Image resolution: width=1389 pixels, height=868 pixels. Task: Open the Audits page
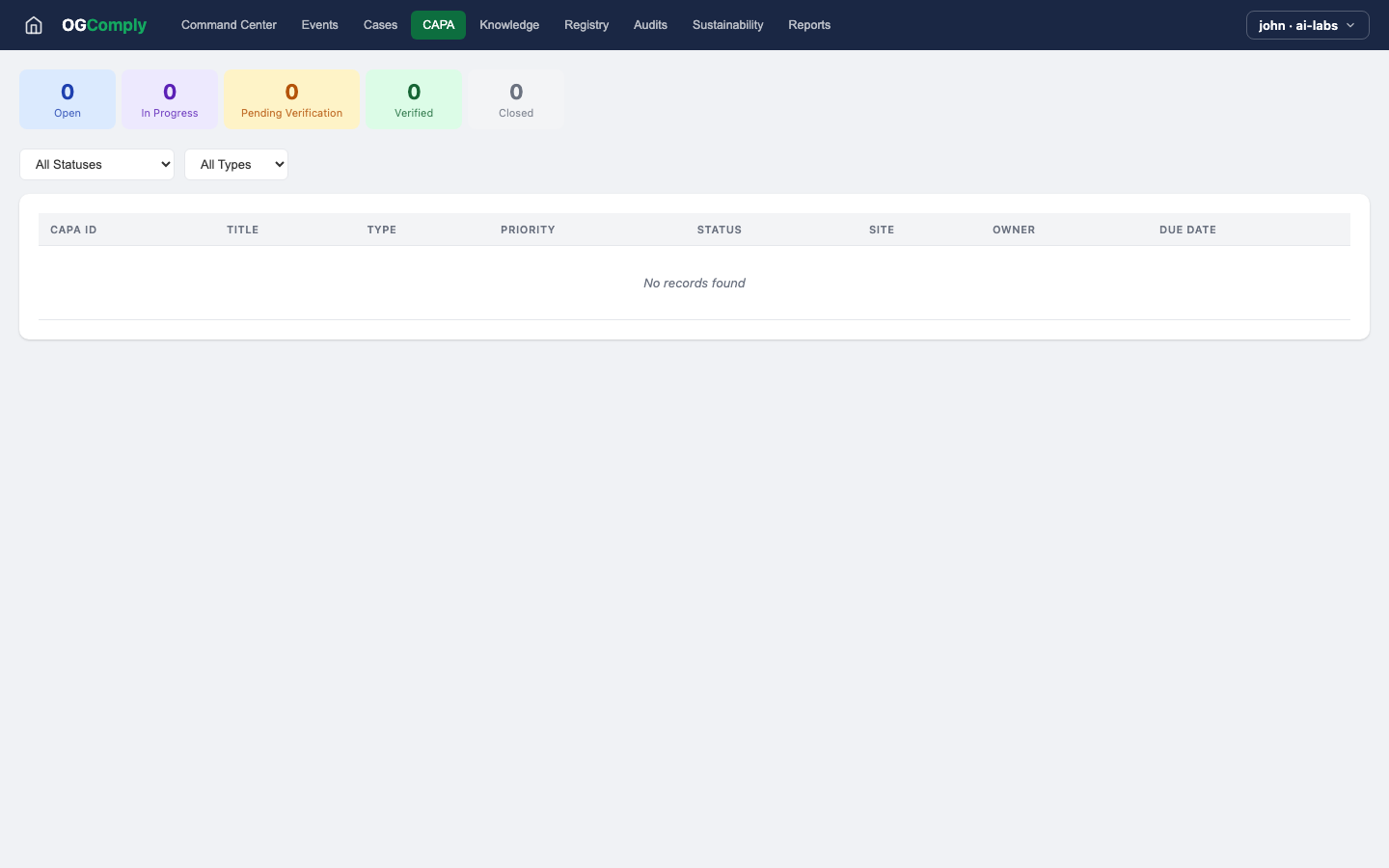coord(650,25)
